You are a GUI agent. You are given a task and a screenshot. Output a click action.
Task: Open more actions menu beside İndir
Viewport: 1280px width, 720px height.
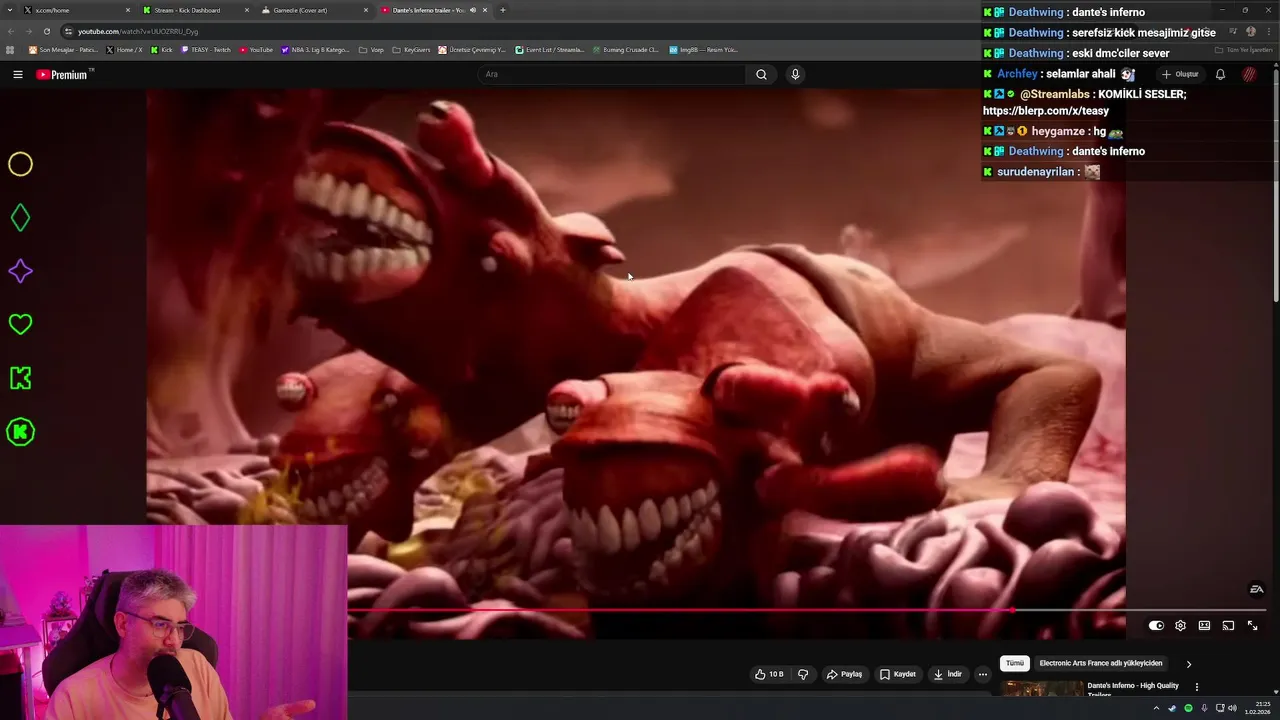click(x=982, y=674)
